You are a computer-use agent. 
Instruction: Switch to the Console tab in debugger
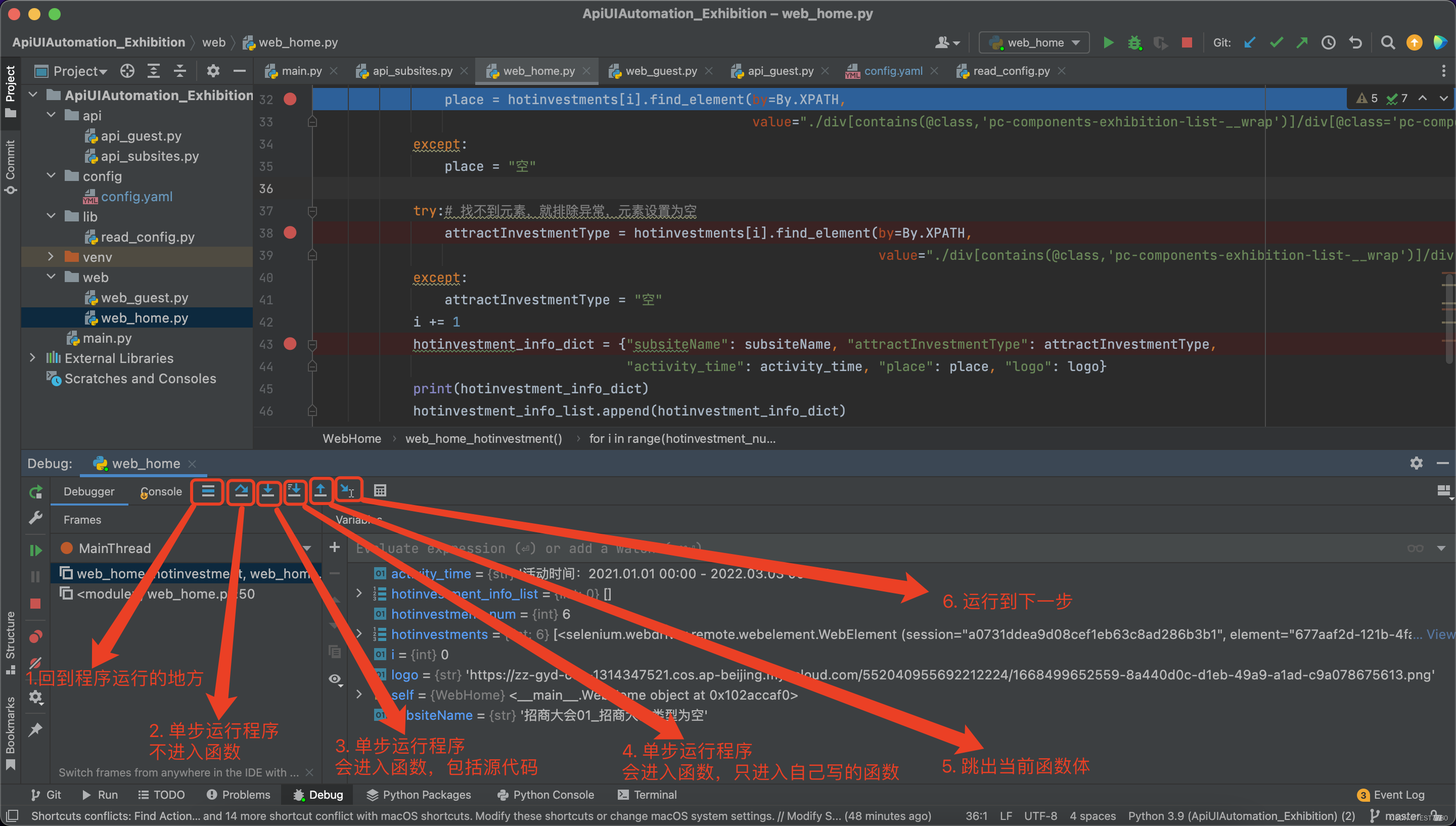pyautogui.click(x=161, y=491)
